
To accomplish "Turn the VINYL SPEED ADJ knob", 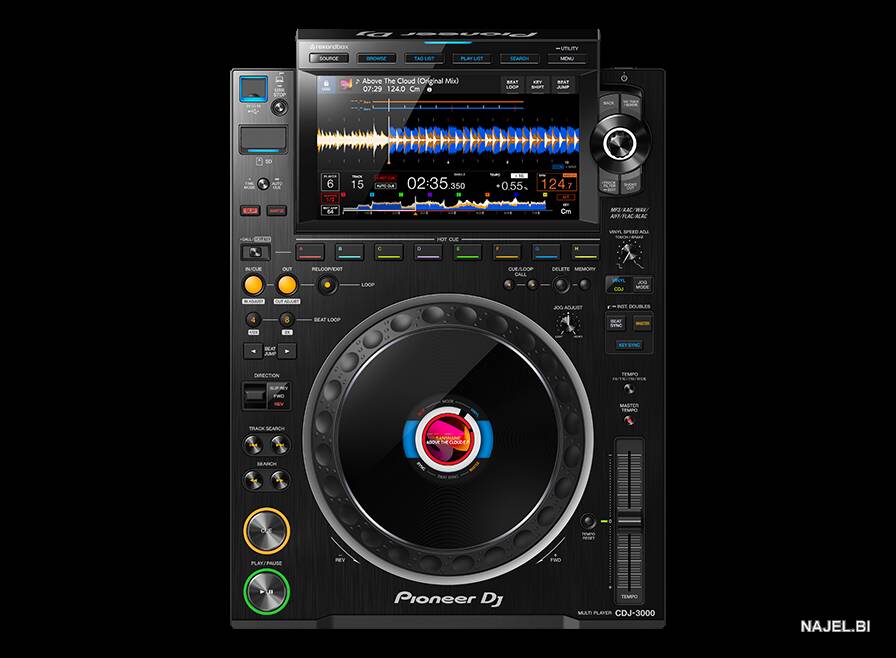I will click(x=629, y=253).
